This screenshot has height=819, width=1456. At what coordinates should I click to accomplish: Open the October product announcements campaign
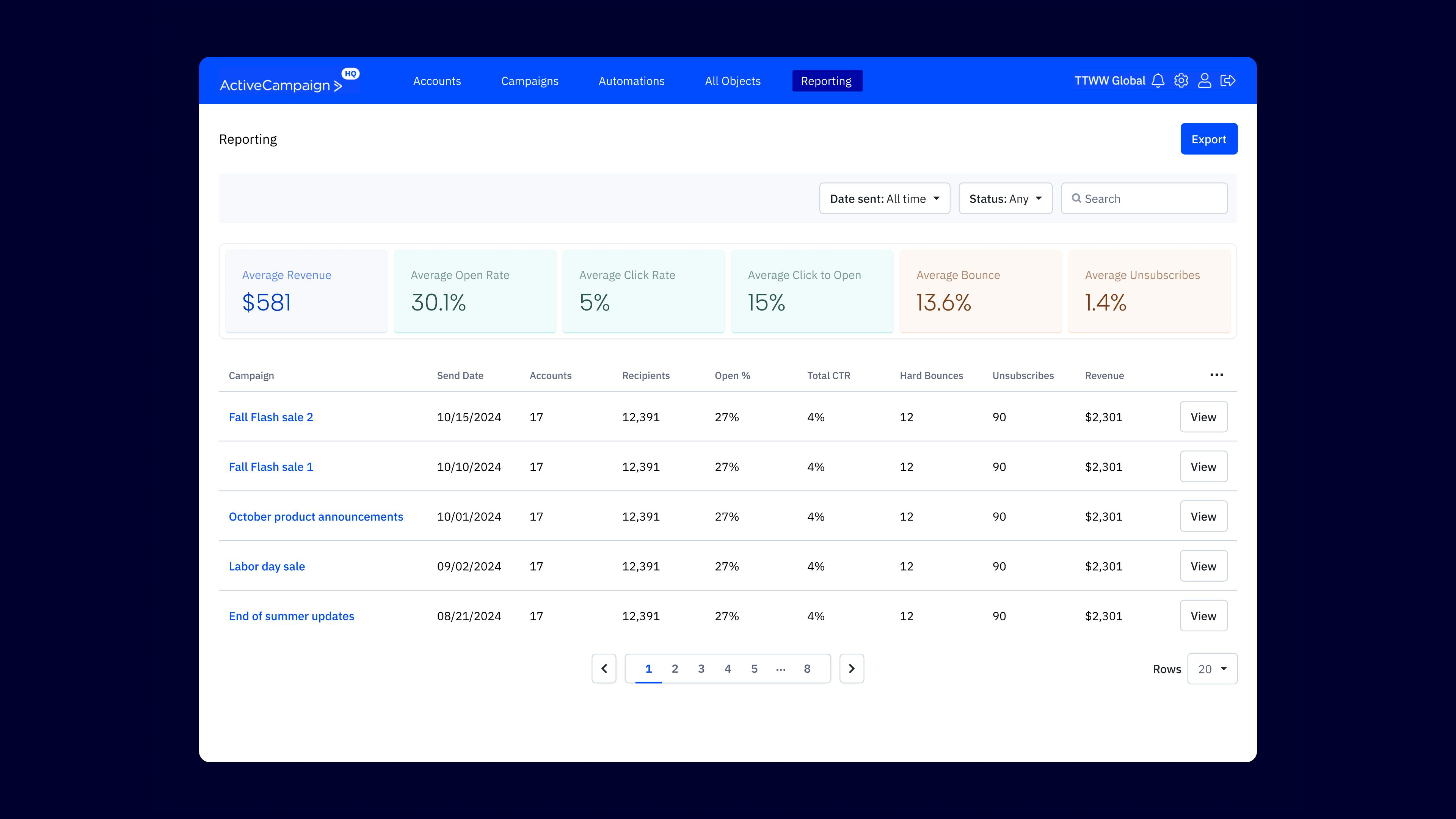316,516
